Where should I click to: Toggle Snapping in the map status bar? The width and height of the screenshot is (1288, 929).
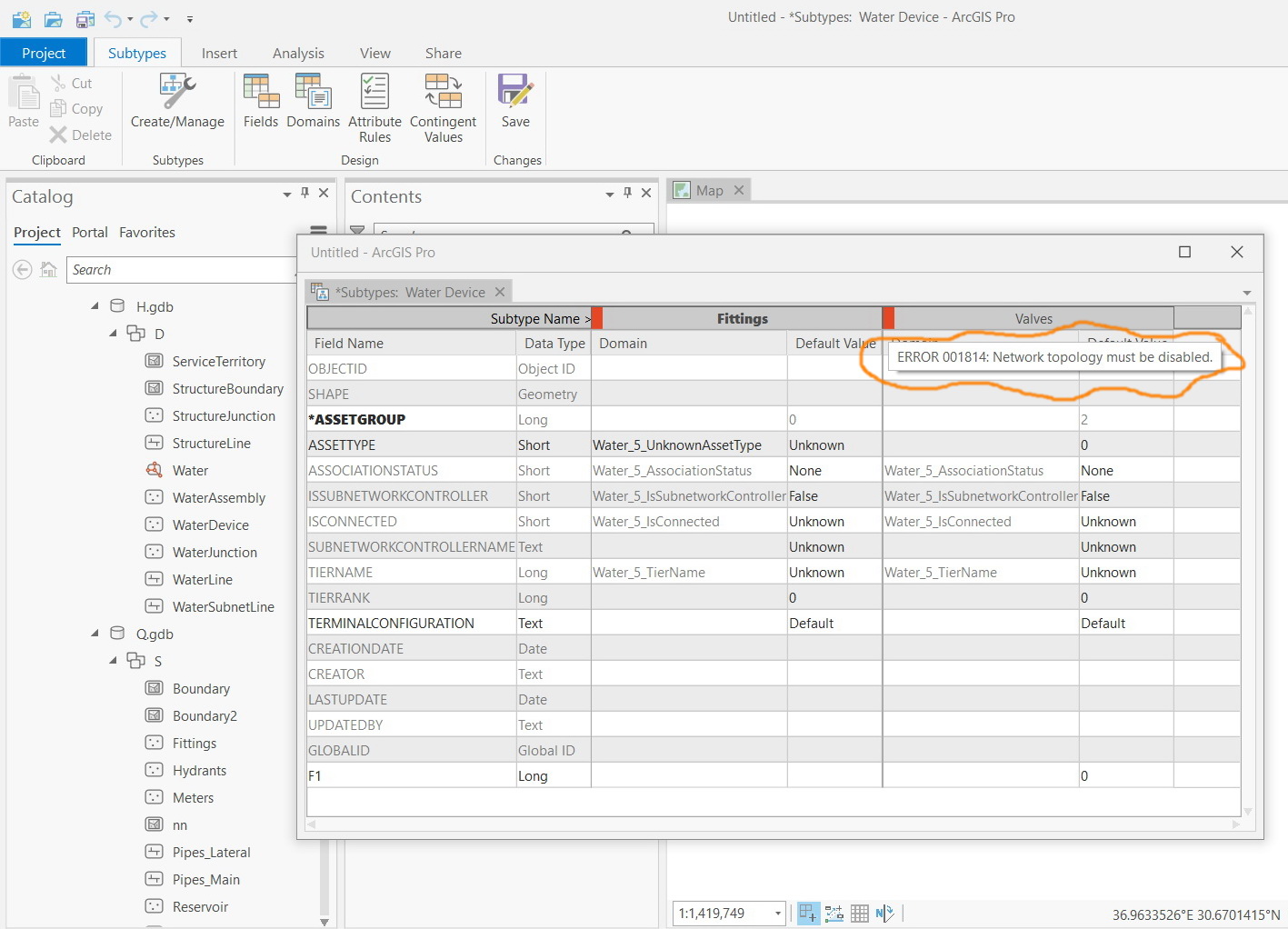click(808, 914)
